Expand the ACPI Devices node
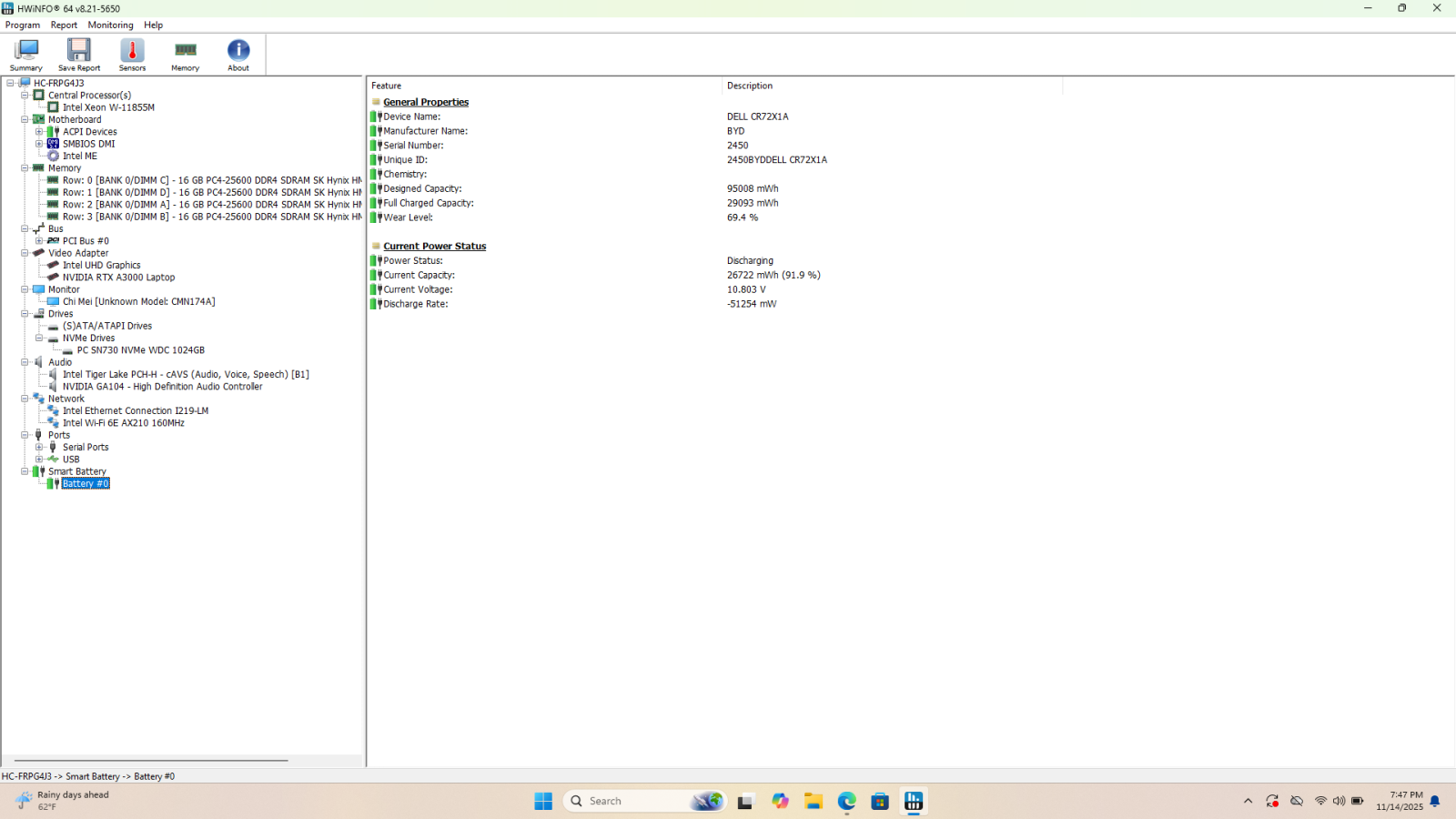The height and width of the screenshot is (819, 1456). click(x=38, y=131)
